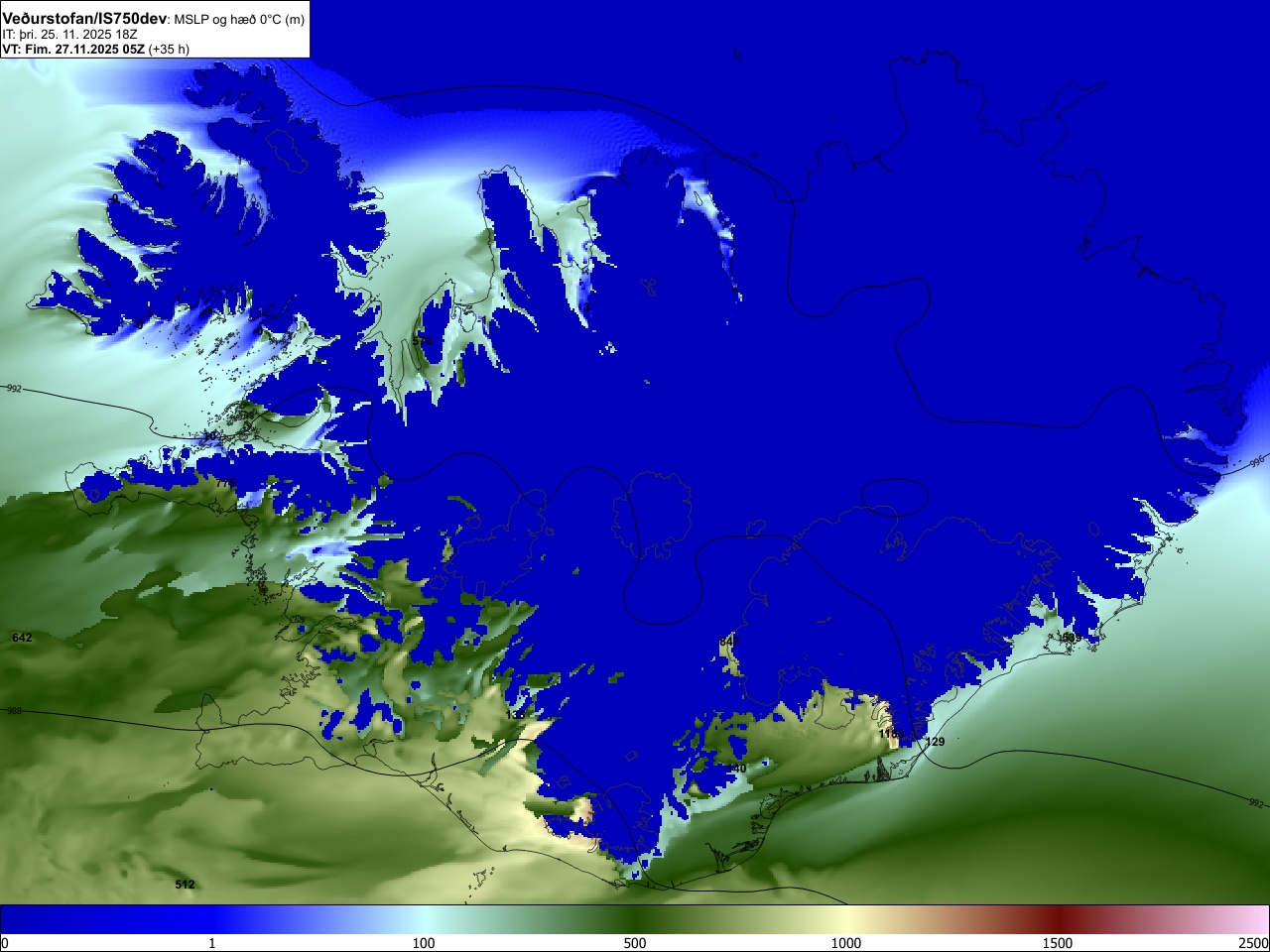This screenshot has width=1270, height=952.
Task: Click the '992' isobar label above '988'
Action: click(14, 389)
